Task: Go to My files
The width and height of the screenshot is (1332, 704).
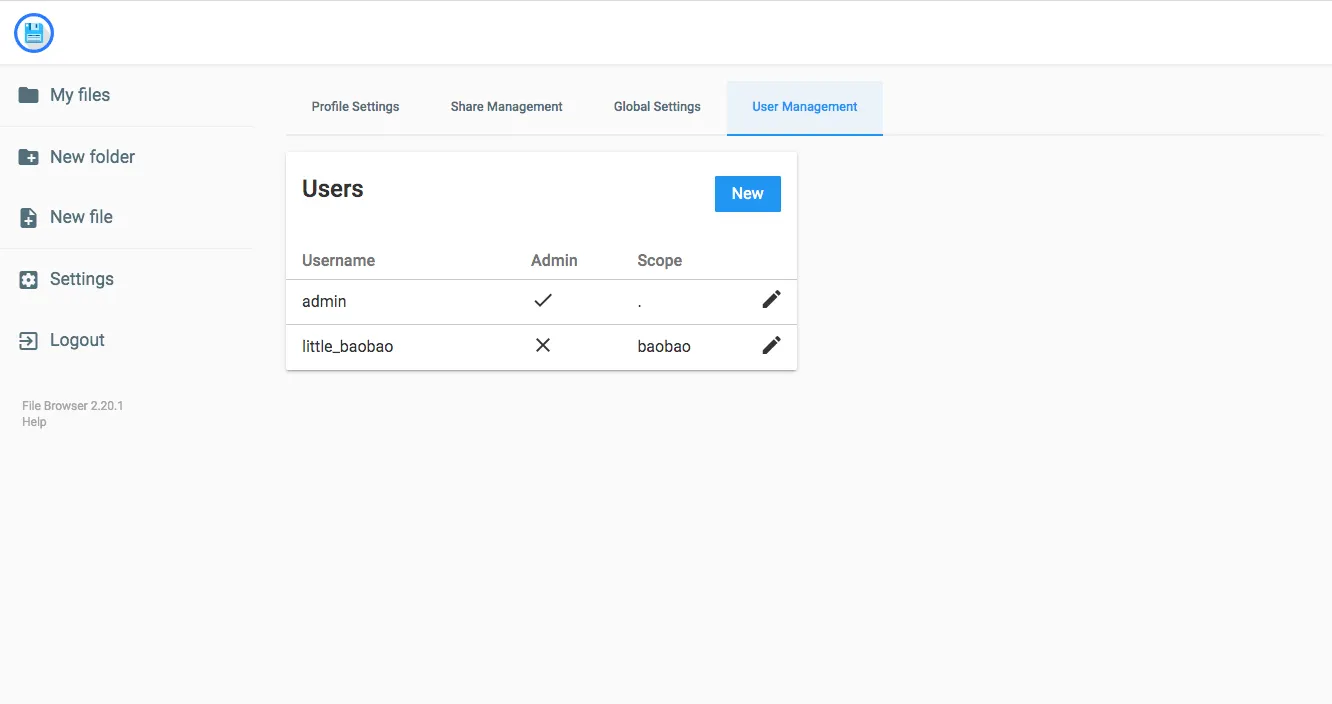Action: 80,95
